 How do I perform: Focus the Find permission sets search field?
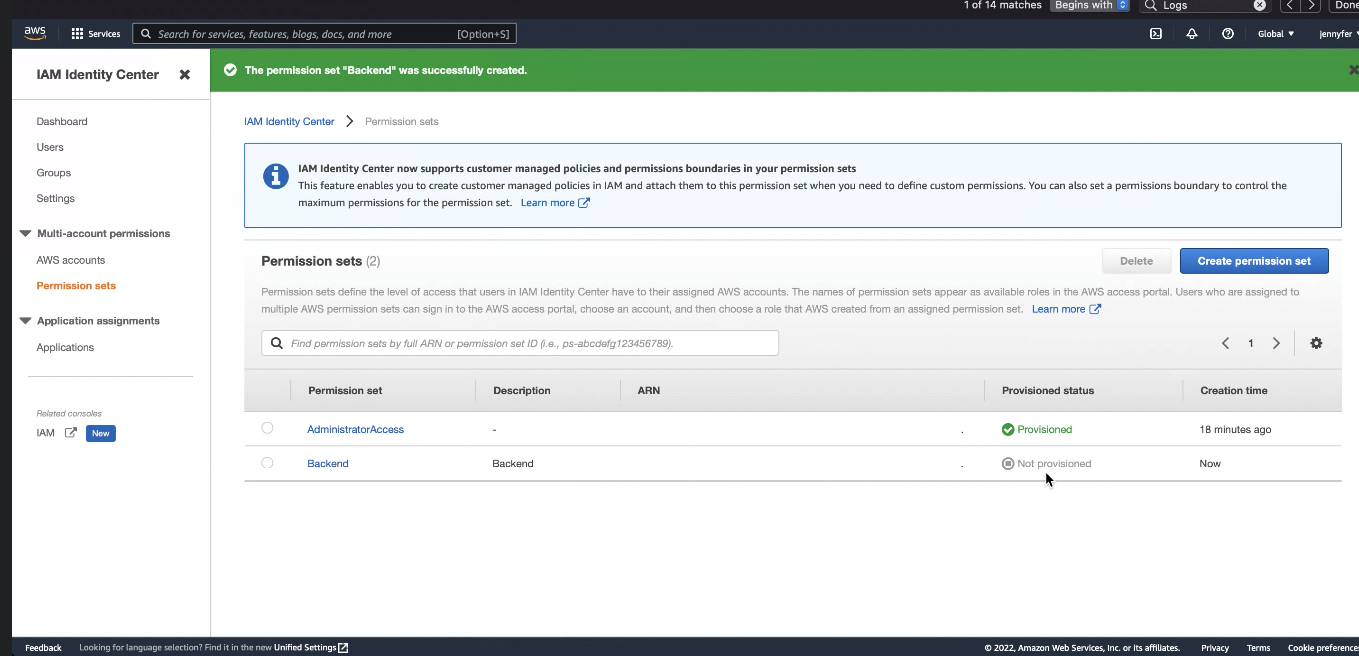click(x=520, y=343)
